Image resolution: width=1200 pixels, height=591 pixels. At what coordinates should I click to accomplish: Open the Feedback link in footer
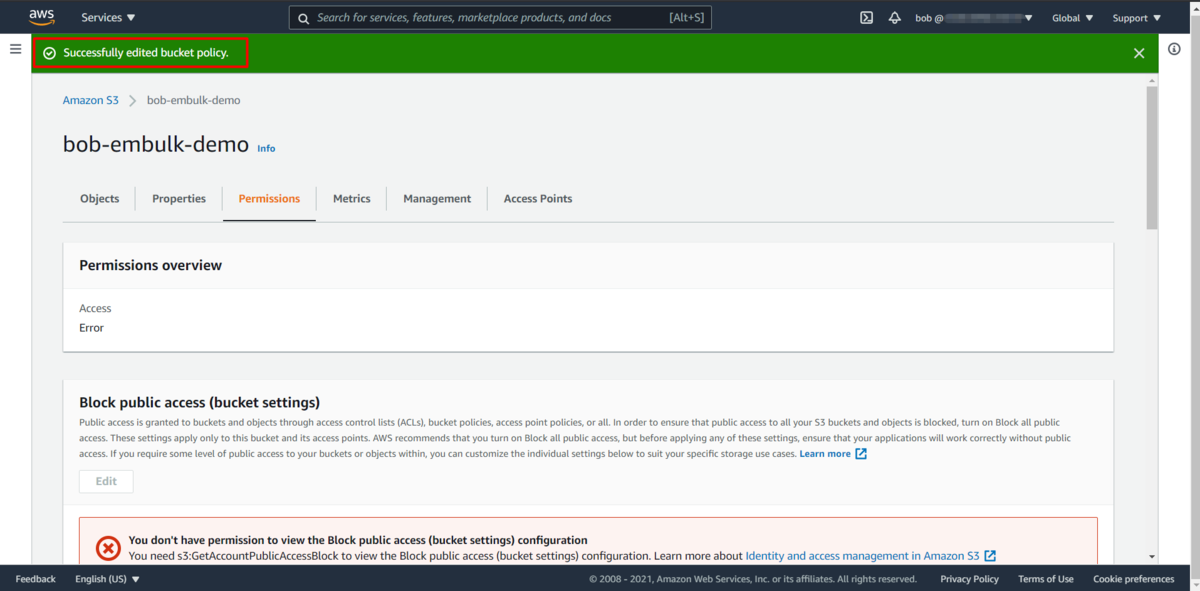[x=36, y=579]
